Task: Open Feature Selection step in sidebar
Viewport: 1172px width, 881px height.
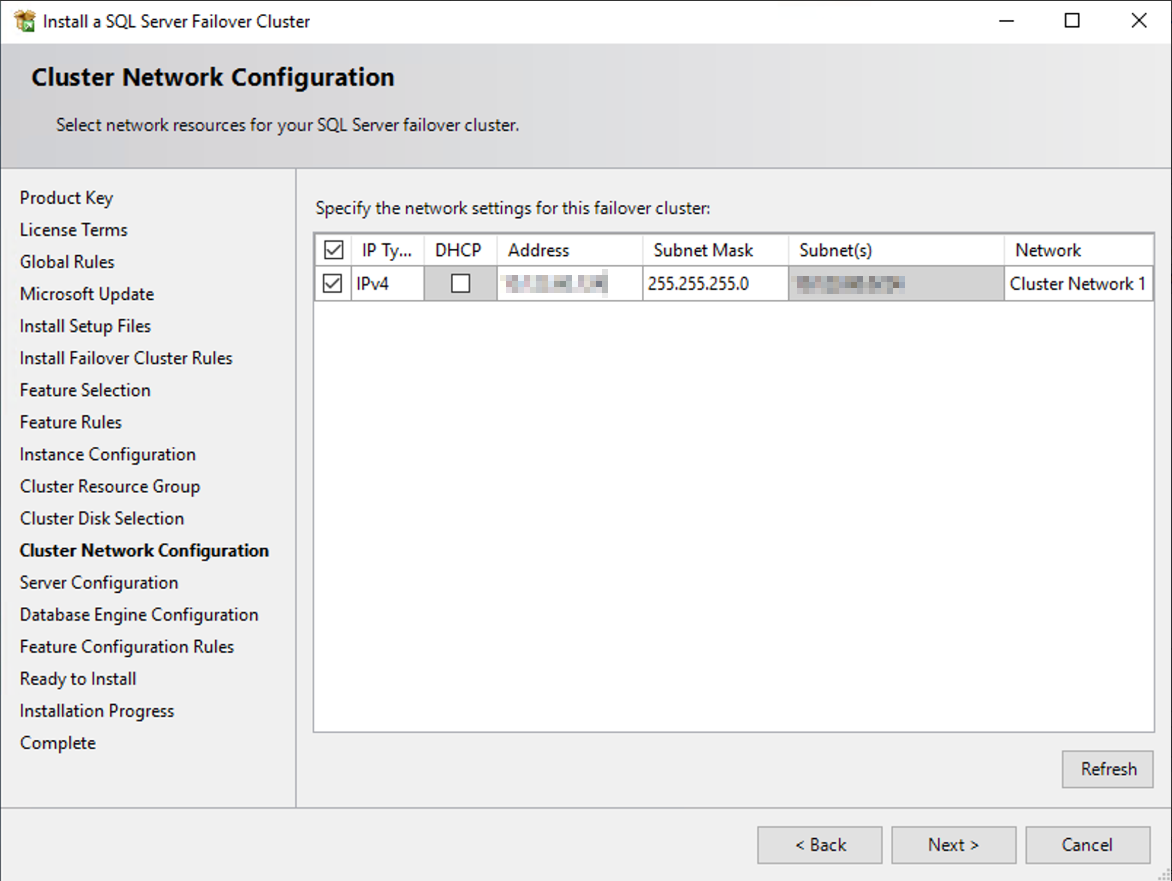Action: tap(85, 390)
